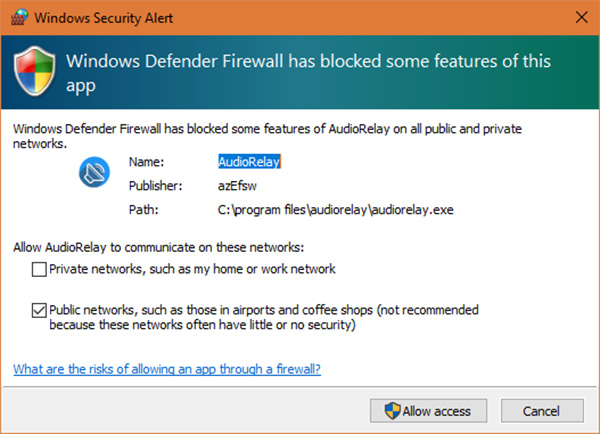The height and width of the screenshot is (434, 600).
Task: Click the publisher value azEfsw
Action: pyautogui.click(x=237, y=186)
